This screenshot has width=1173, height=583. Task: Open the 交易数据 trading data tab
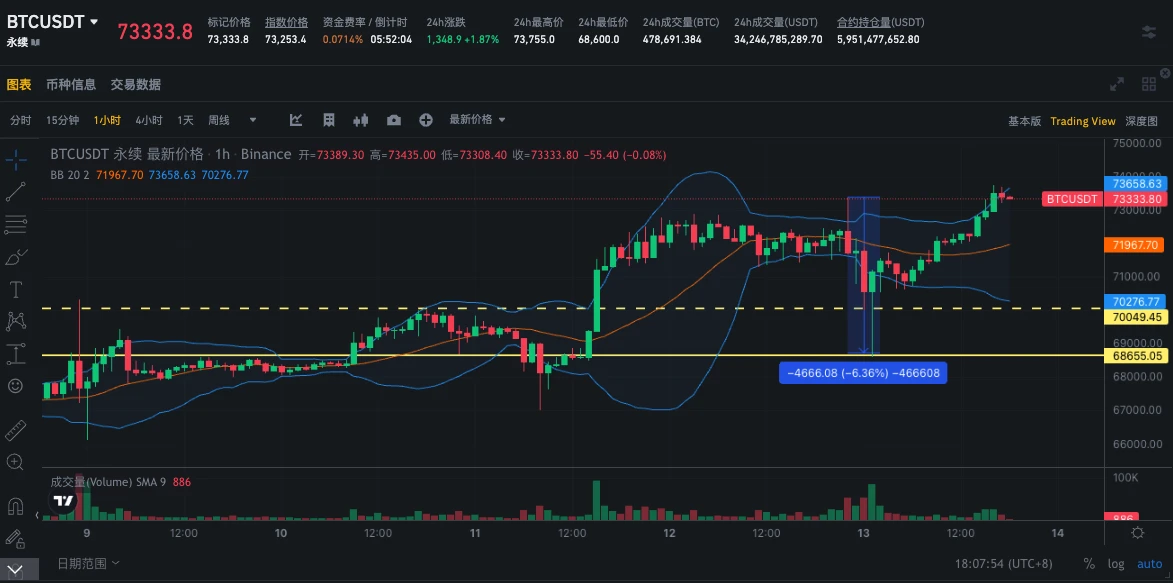coord(135,85)
